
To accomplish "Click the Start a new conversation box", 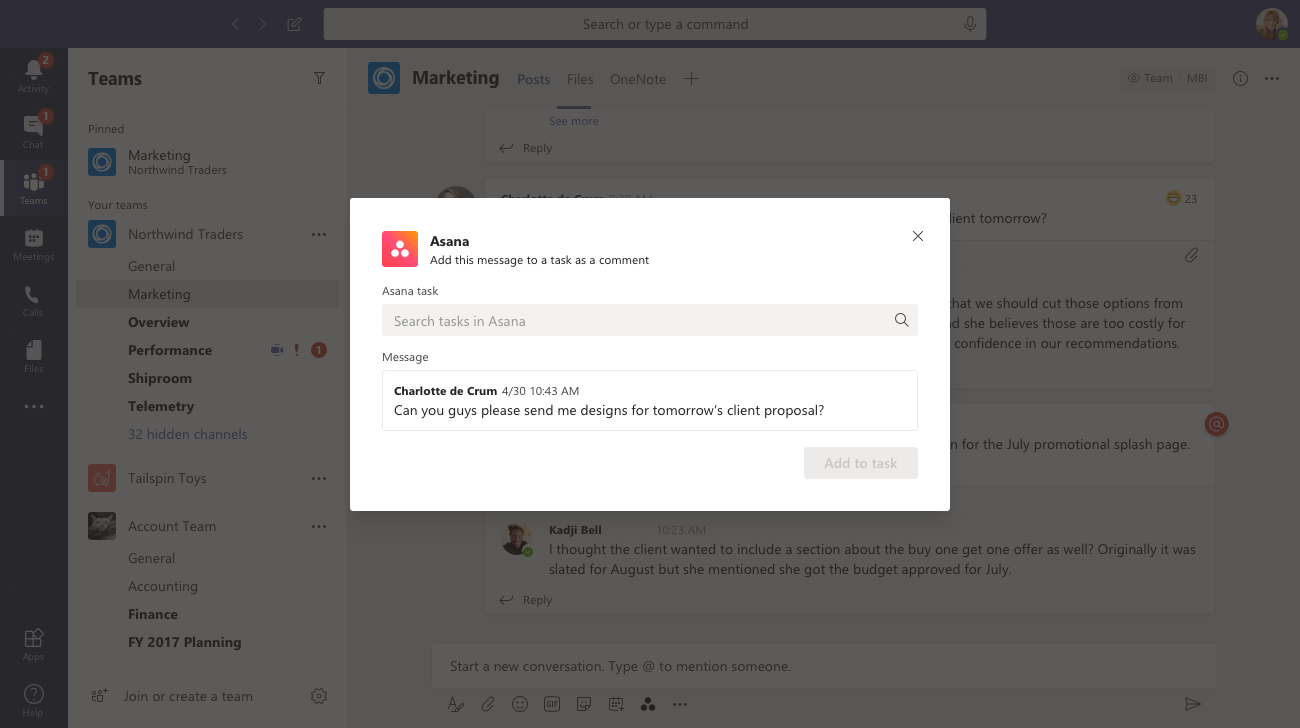I will [824, 666].
